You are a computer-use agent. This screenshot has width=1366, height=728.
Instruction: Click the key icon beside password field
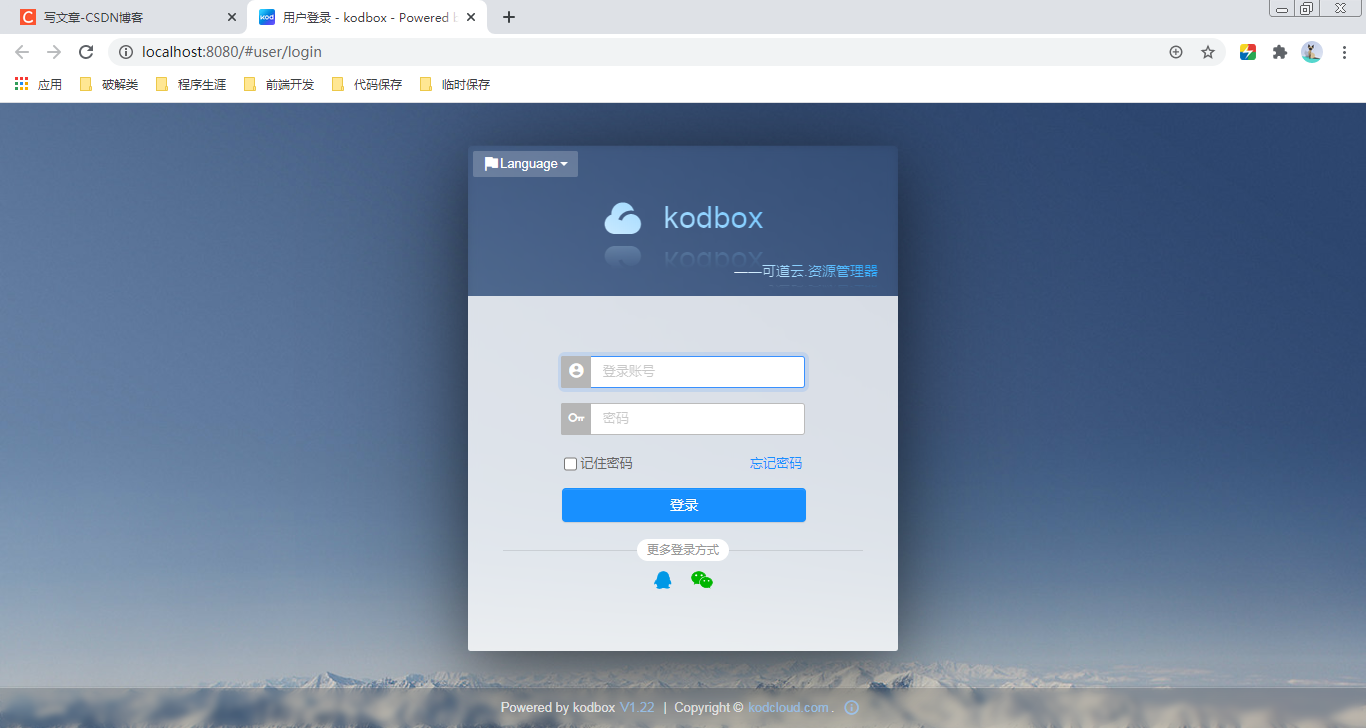(x=576, y=418)
